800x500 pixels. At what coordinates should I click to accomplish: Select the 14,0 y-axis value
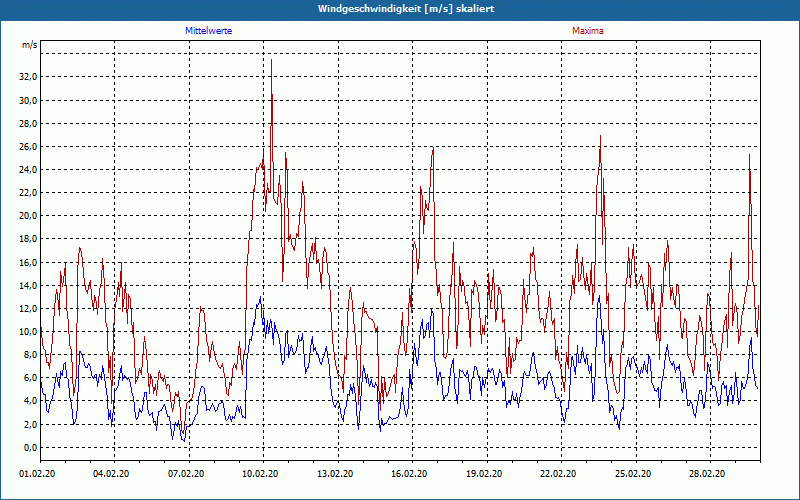point(29,285)
